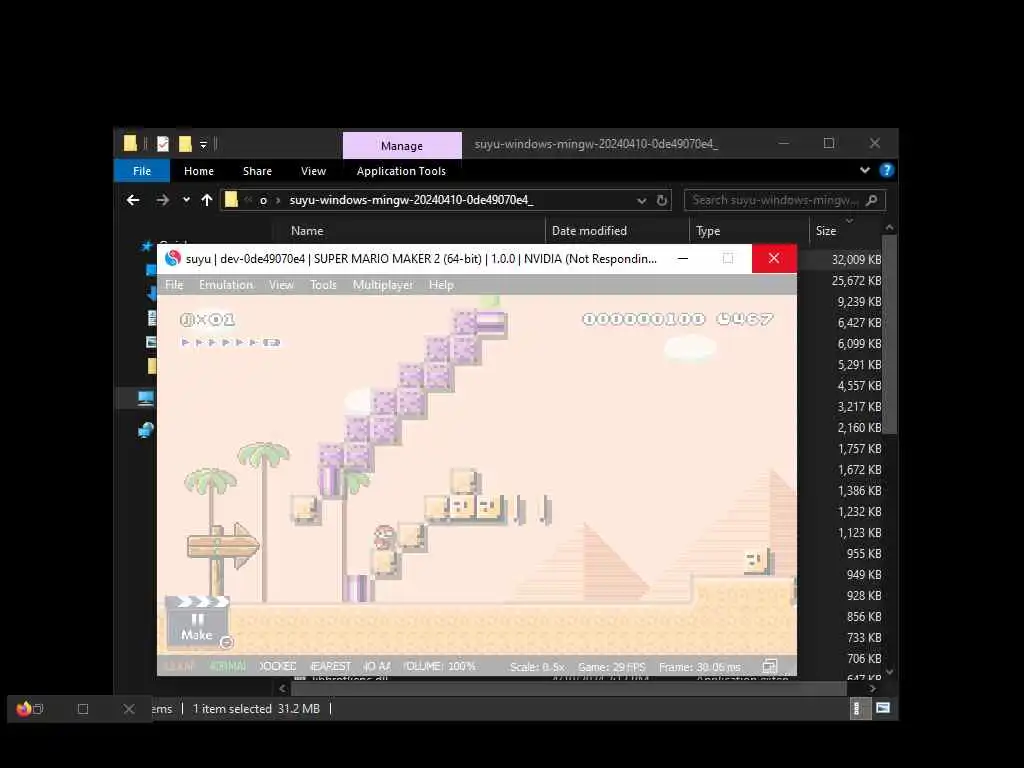Open the Tools menu in suyu

pyautogui.click(x=323, y=285)
